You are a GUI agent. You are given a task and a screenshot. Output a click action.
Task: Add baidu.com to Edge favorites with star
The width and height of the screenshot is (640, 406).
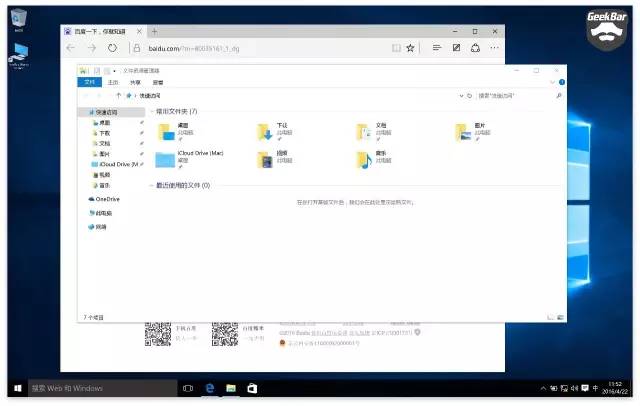pyautogui.click(x=410, y=48)
